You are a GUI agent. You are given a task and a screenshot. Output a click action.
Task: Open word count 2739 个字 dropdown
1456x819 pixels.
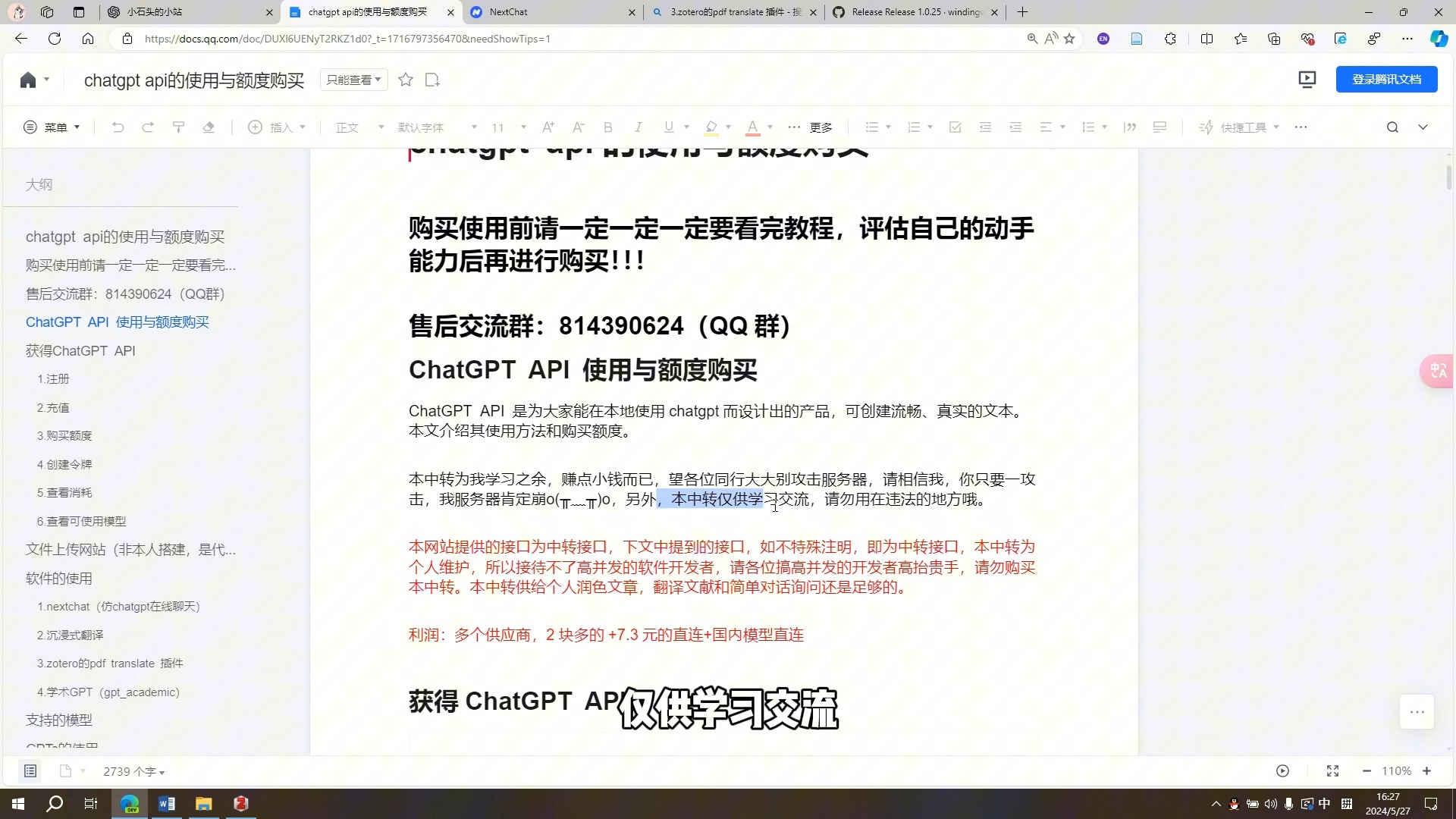tap(133, 771)
